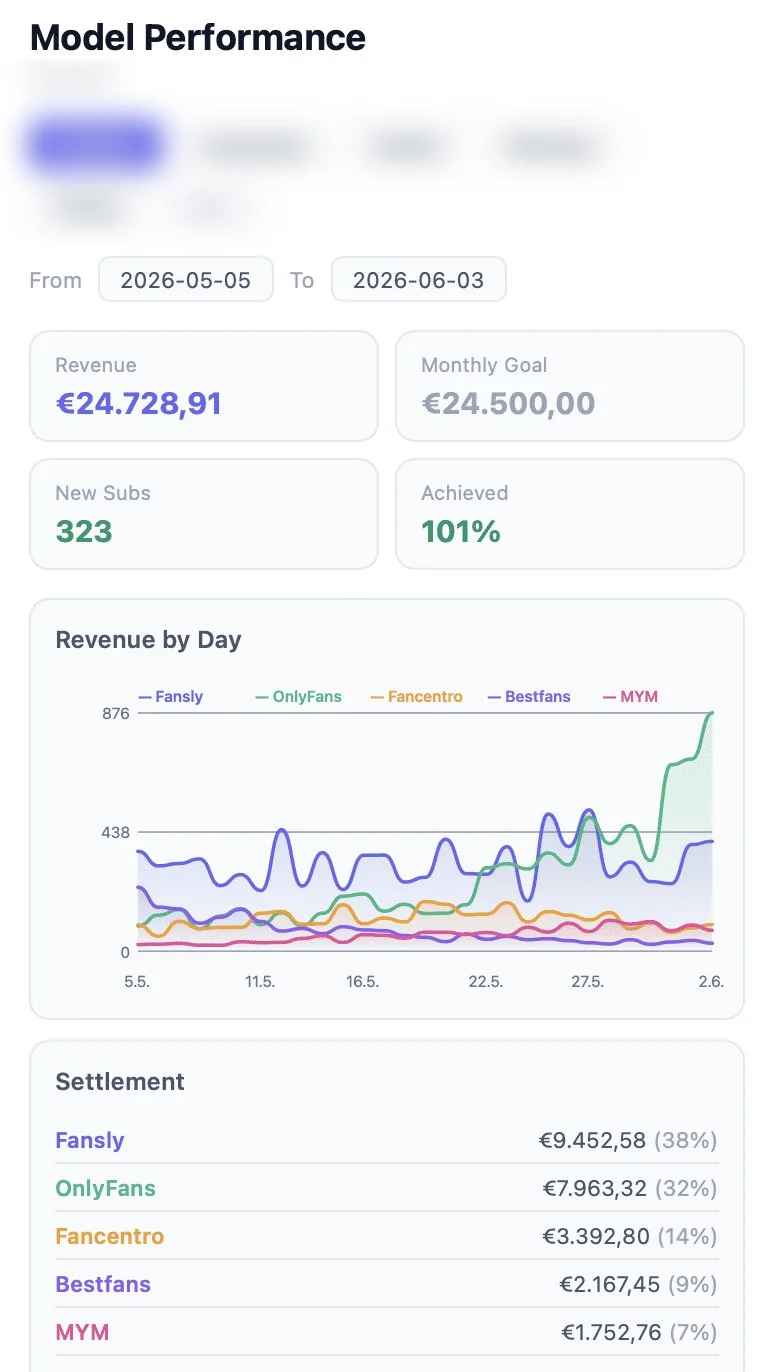Toggle the Fansly series in chart legend
The image size is (768, 1372).
pos(171,697)
